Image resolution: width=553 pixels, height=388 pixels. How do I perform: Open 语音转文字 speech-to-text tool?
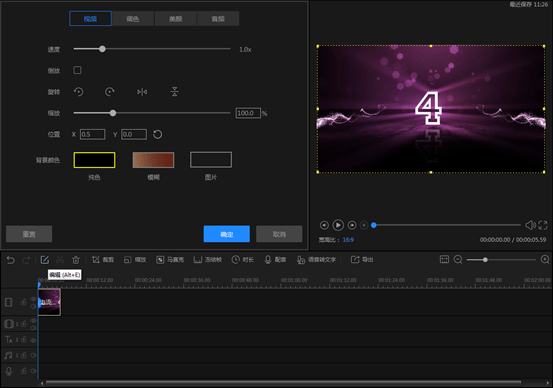(x=316, y=260)
